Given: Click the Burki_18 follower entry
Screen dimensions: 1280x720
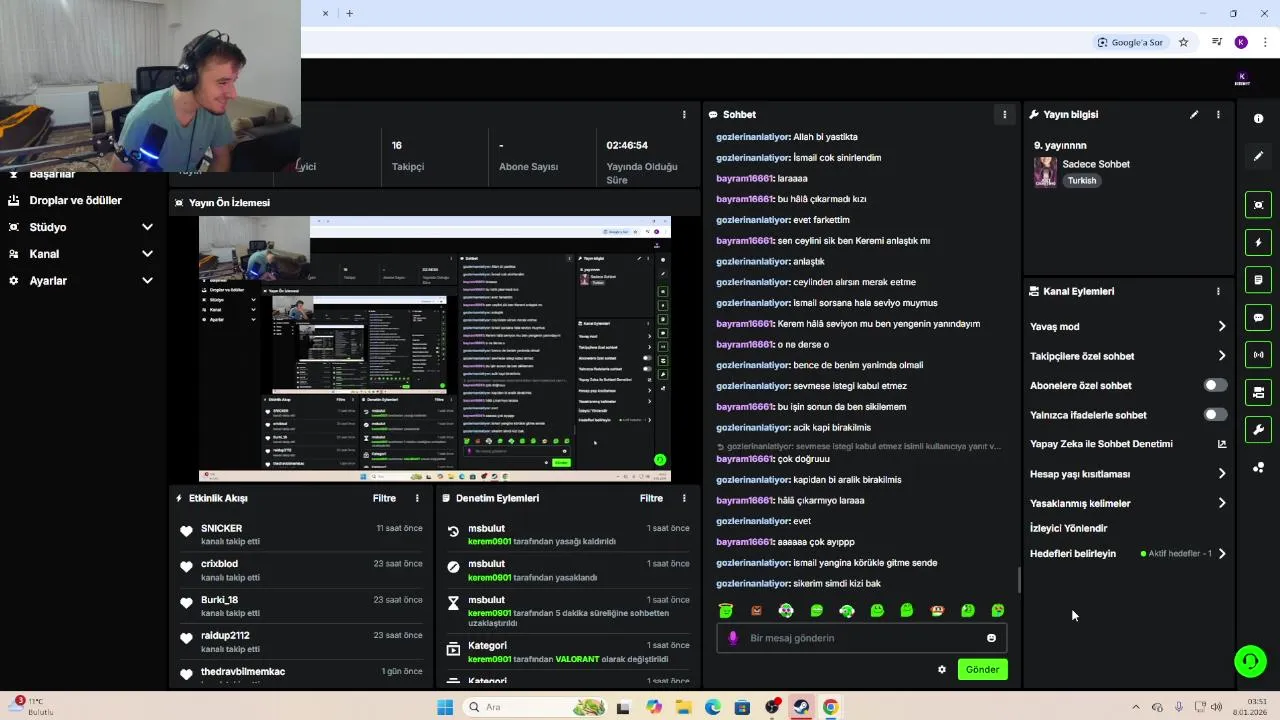Looking at the screenshot, I should [x=301, y=606].
